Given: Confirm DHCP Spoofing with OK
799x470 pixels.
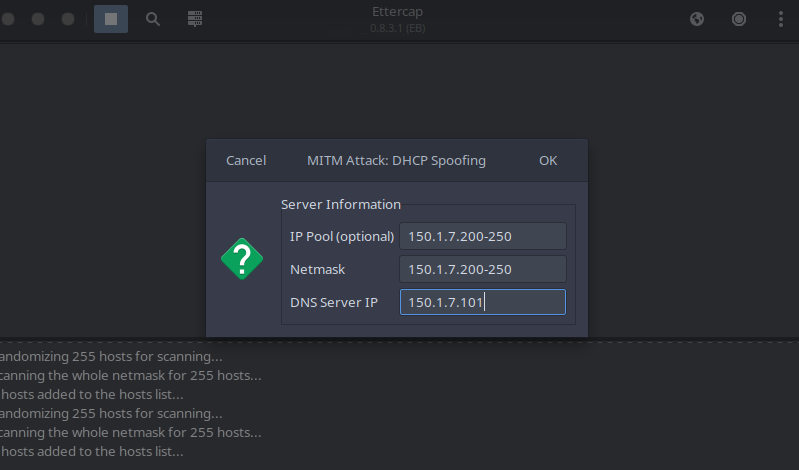Looking at the screenshot, I should click(x=548, y=161).
